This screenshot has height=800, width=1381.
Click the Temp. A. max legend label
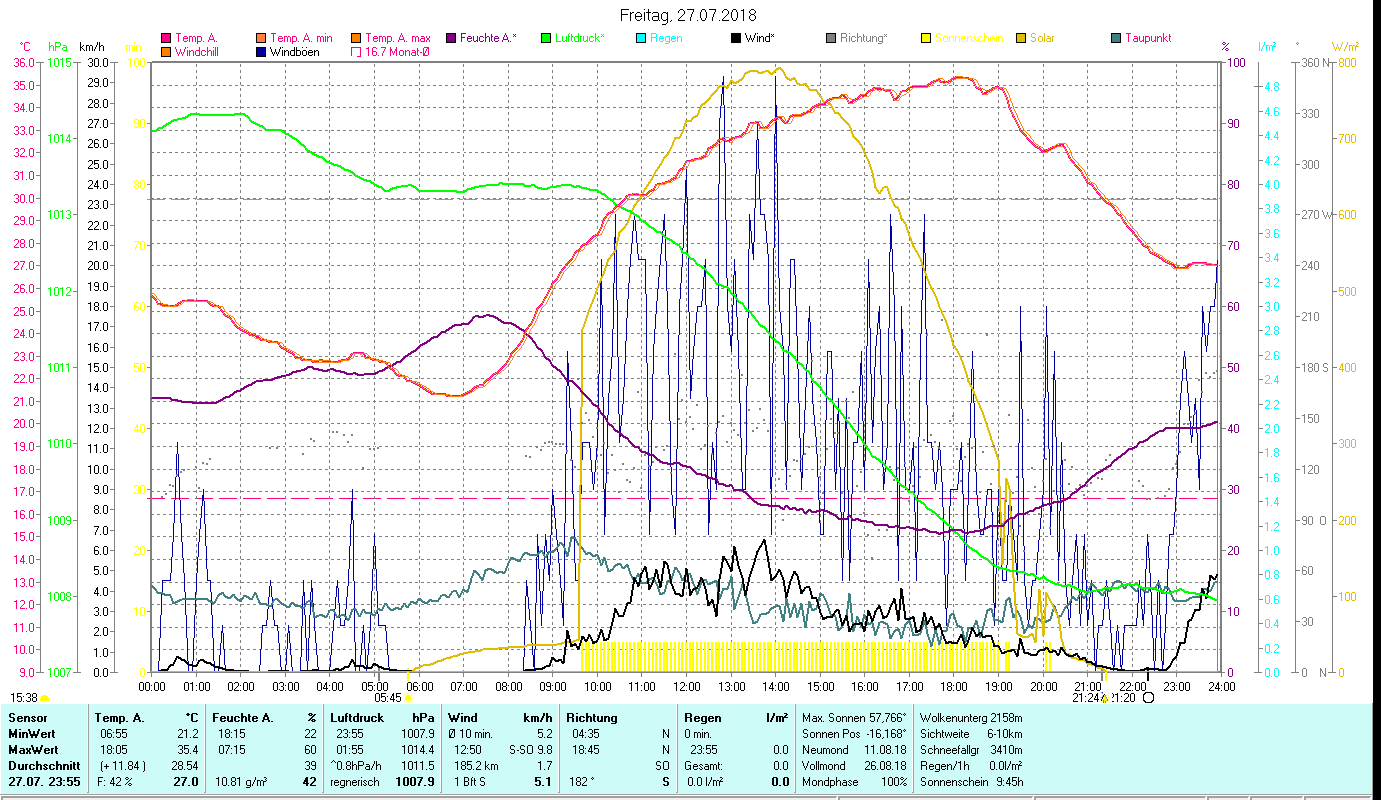coord(398,38)
